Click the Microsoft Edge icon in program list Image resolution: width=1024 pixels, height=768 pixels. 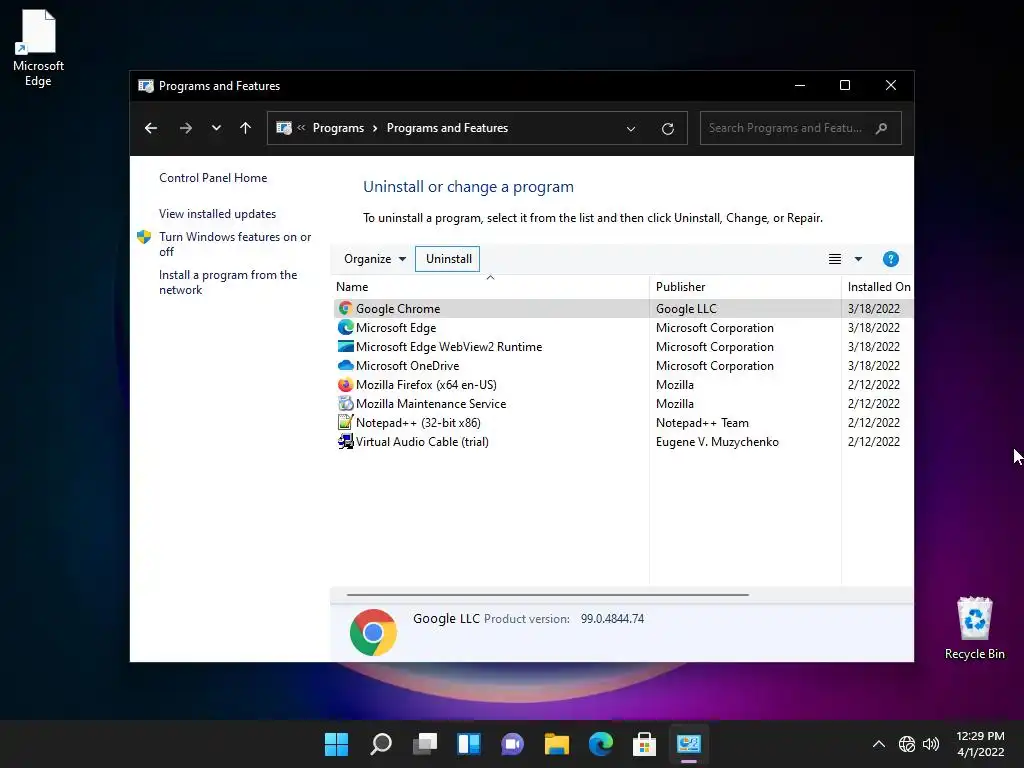(x=345, y=327)
